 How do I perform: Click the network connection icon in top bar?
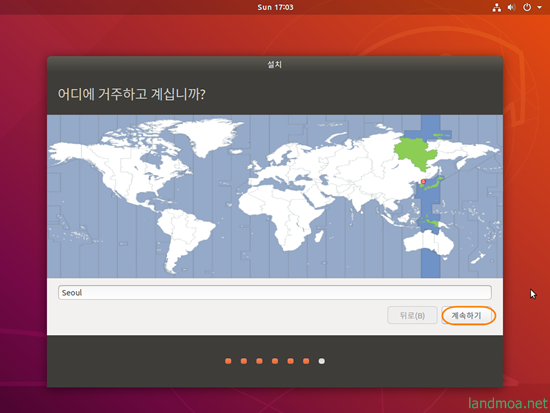click(496, 7)
